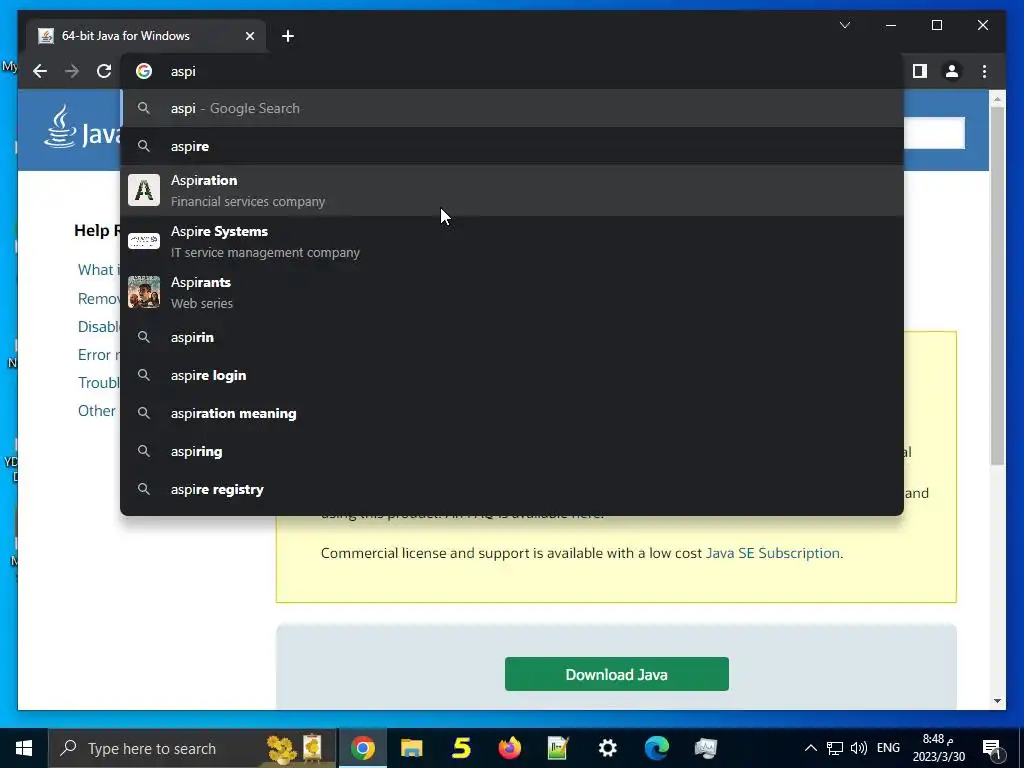Click the Aspire Systems logo thumbnail
Screen dimensions: 1024x768
(x=144, y=241)
